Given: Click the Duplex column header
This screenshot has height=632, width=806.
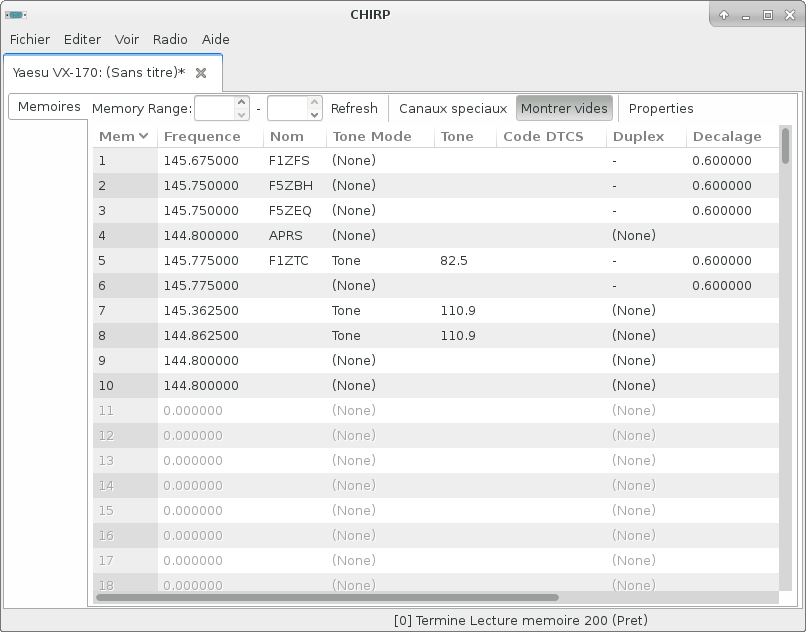Looking at the screenshot, I should click(x=647, y=136).
